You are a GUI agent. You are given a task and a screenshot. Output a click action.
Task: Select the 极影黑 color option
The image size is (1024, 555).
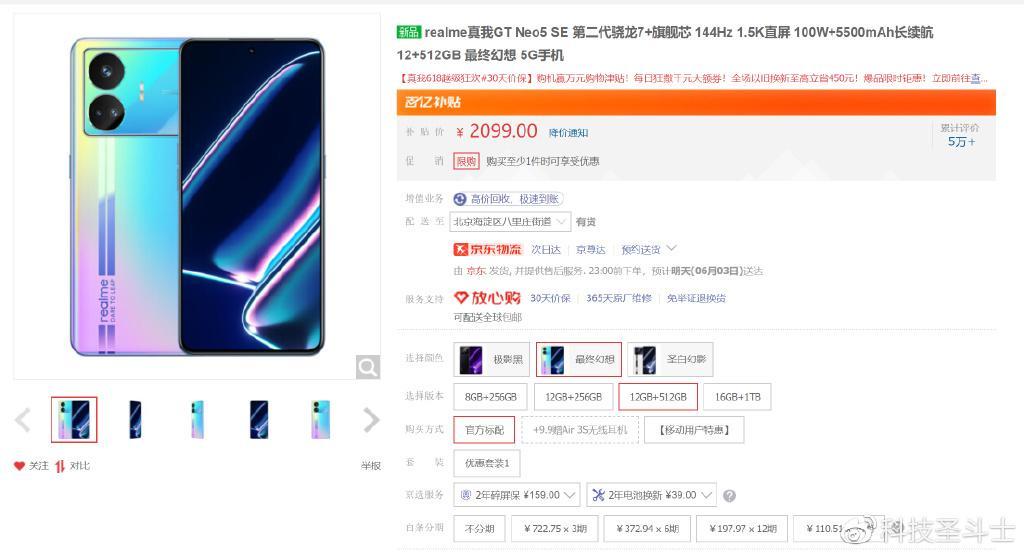click(x=492, y=359)
